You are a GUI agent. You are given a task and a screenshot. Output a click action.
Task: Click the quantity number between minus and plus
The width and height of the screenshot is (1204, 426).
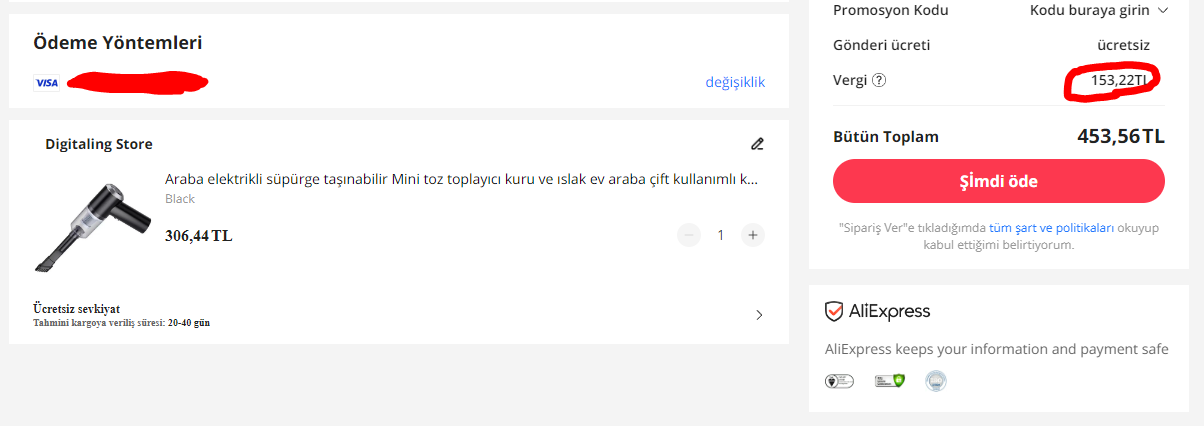pyautogui.click(x=720, y=235)
